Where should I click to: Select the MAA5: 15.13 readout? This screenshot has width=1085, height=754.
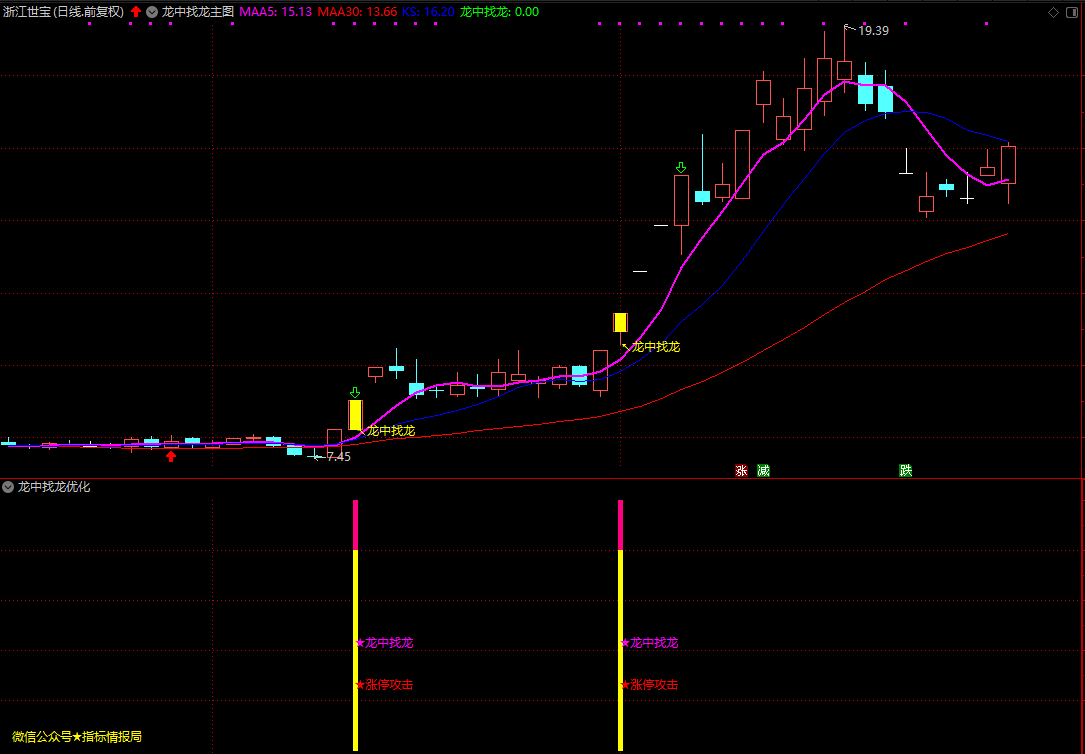(275, 12)
